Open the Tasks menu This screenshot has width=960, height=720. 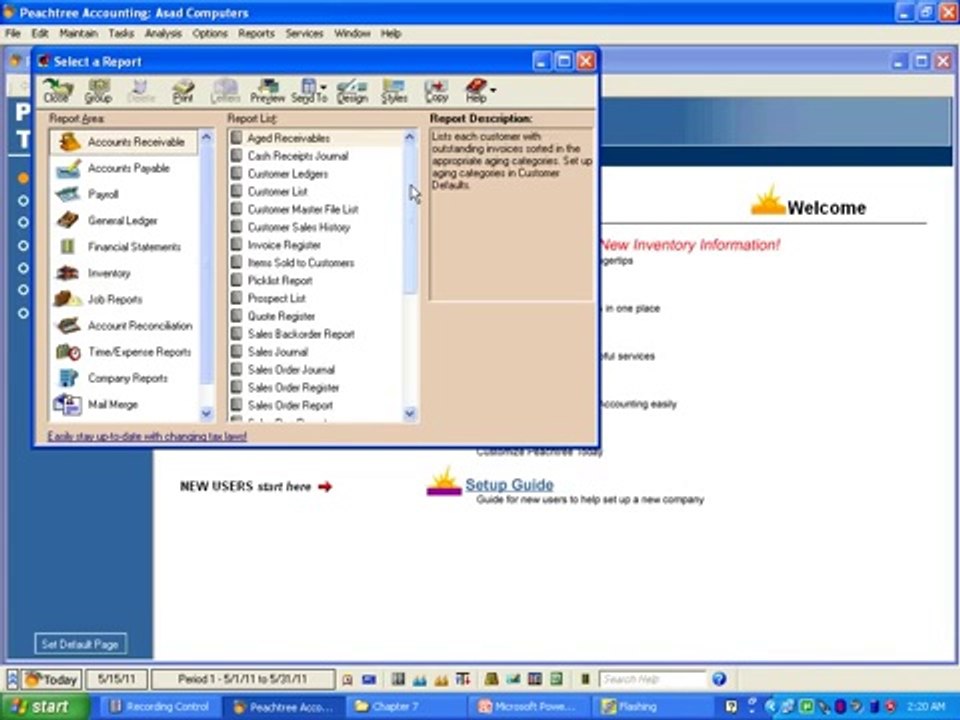121,34
